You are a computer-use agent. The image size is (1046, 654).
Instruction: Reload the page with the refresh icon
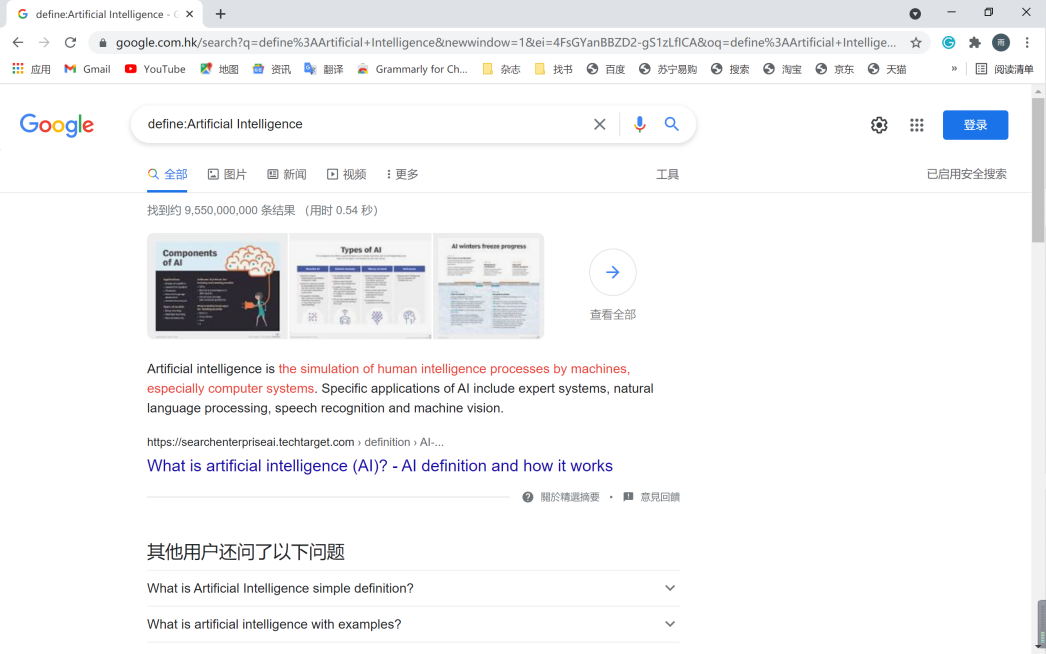[x=70, y=42]
